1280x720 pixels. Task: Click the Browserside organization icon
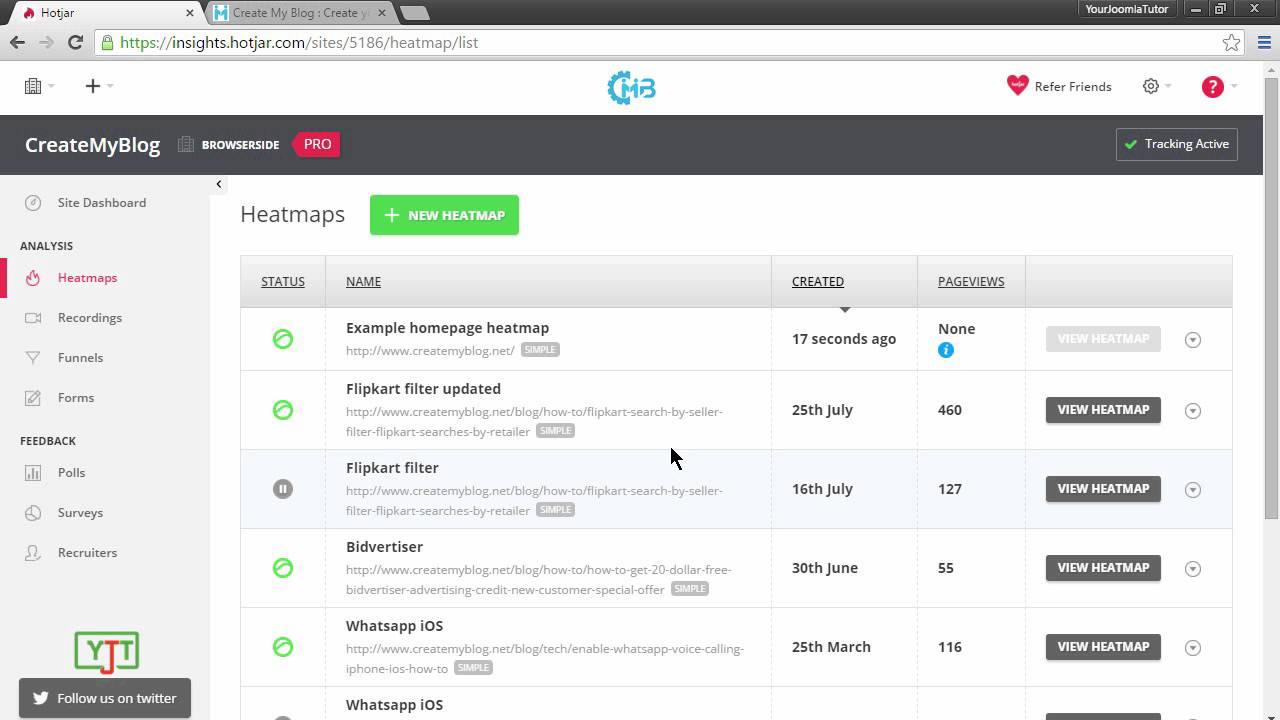[x=185, y=144]
